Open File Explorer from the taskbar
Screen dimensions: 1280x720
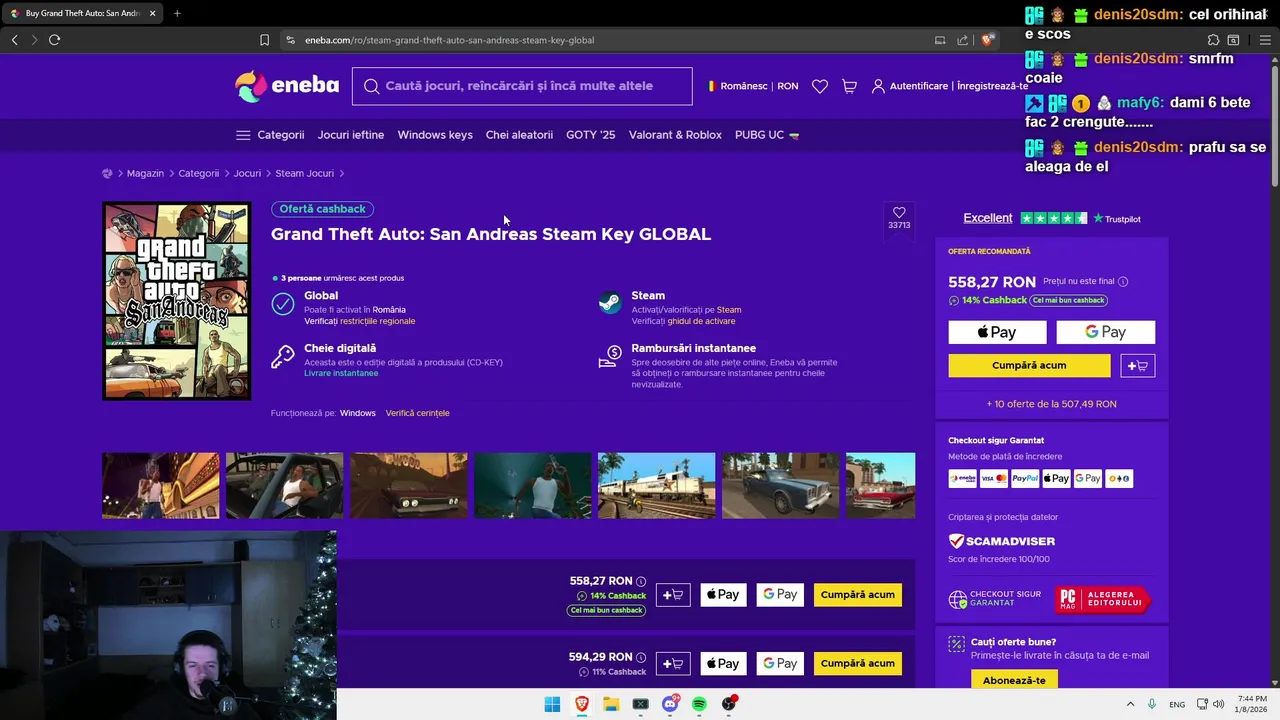tap(611, 704)
